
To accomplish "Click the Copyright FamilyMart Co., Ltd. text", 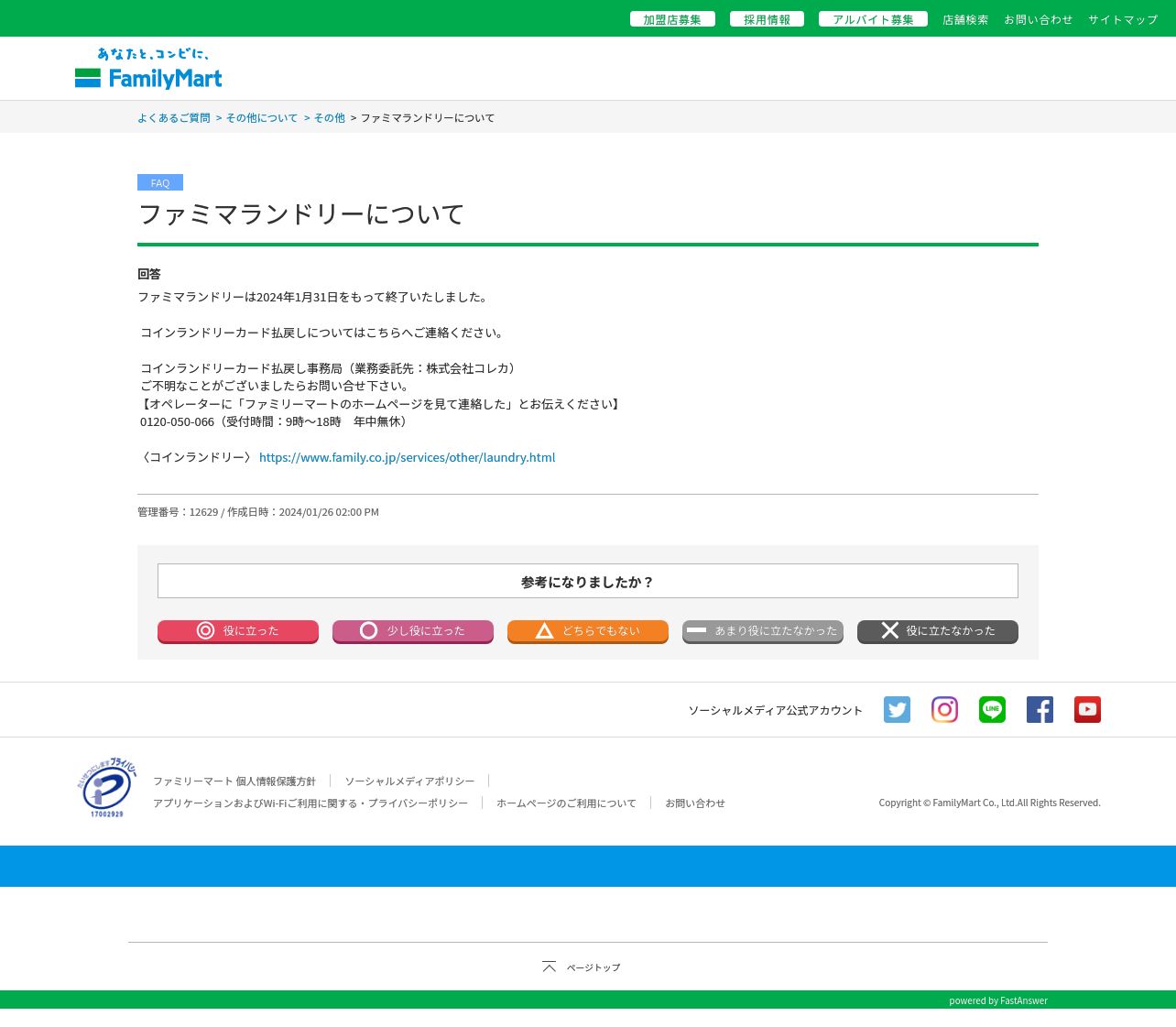I will [990, 803].
